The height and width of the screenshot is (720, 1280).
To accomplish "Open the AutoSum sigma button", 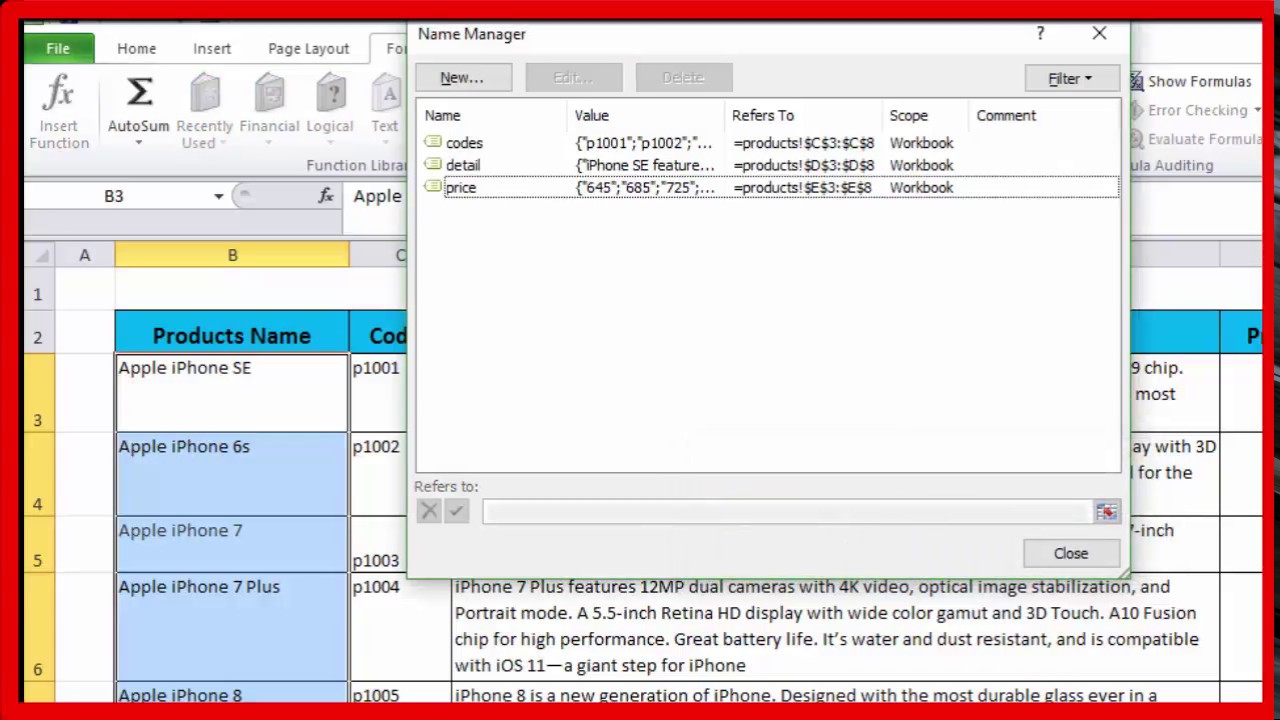I will point(139,93).
